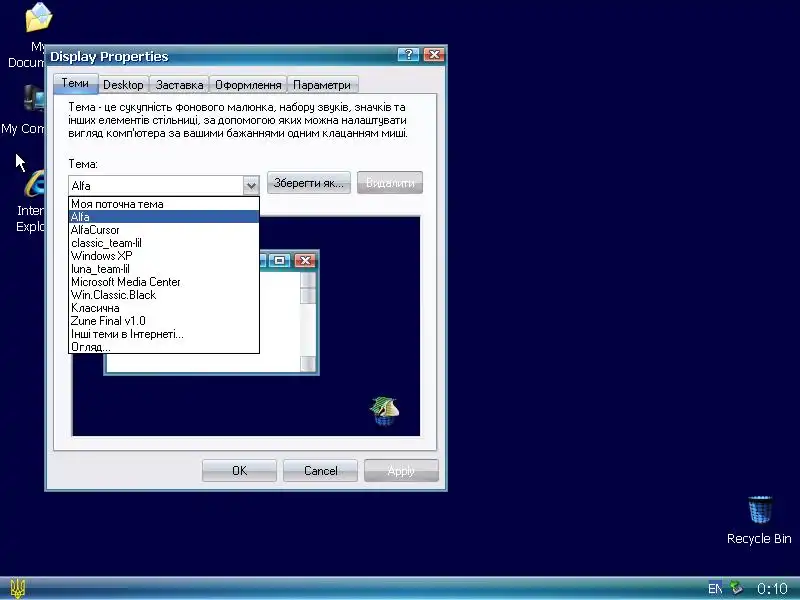Click the theme combo box field showing Alfa
Viewport: 800px width, 600px height.
[164, 185]
